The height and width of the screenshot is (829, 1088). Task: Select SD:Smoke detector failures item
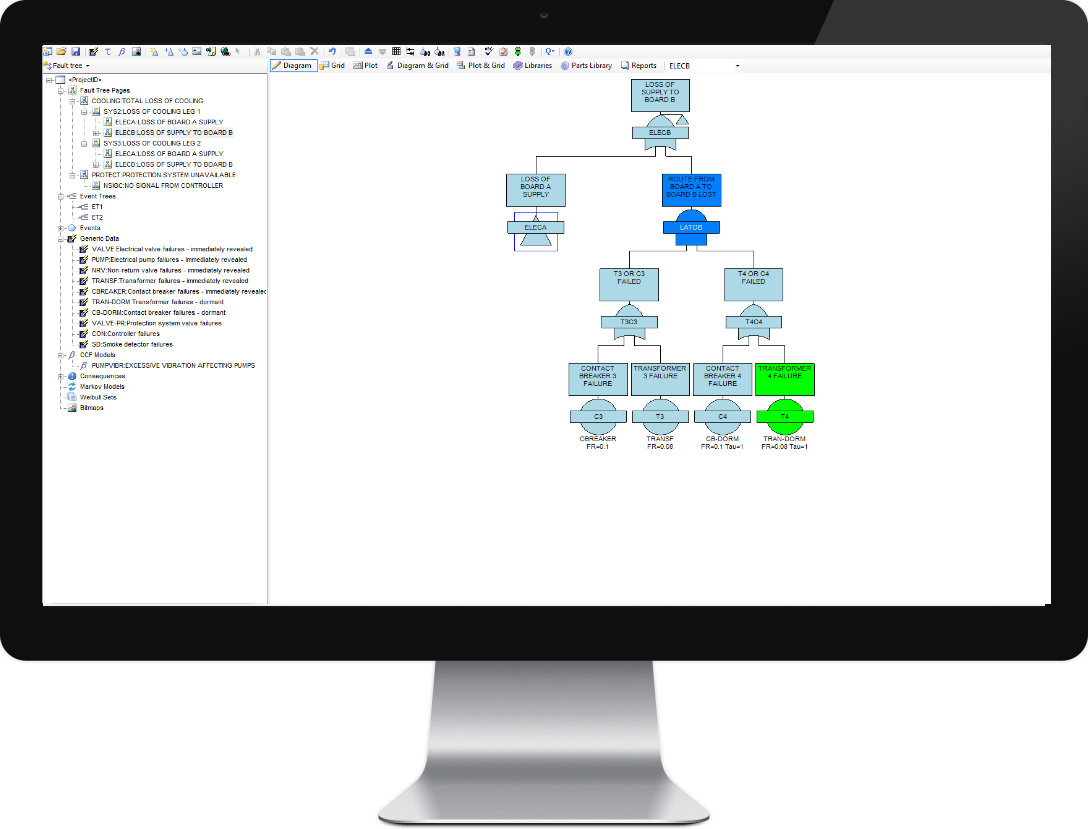pyautogui.click(x=132, y=344)
